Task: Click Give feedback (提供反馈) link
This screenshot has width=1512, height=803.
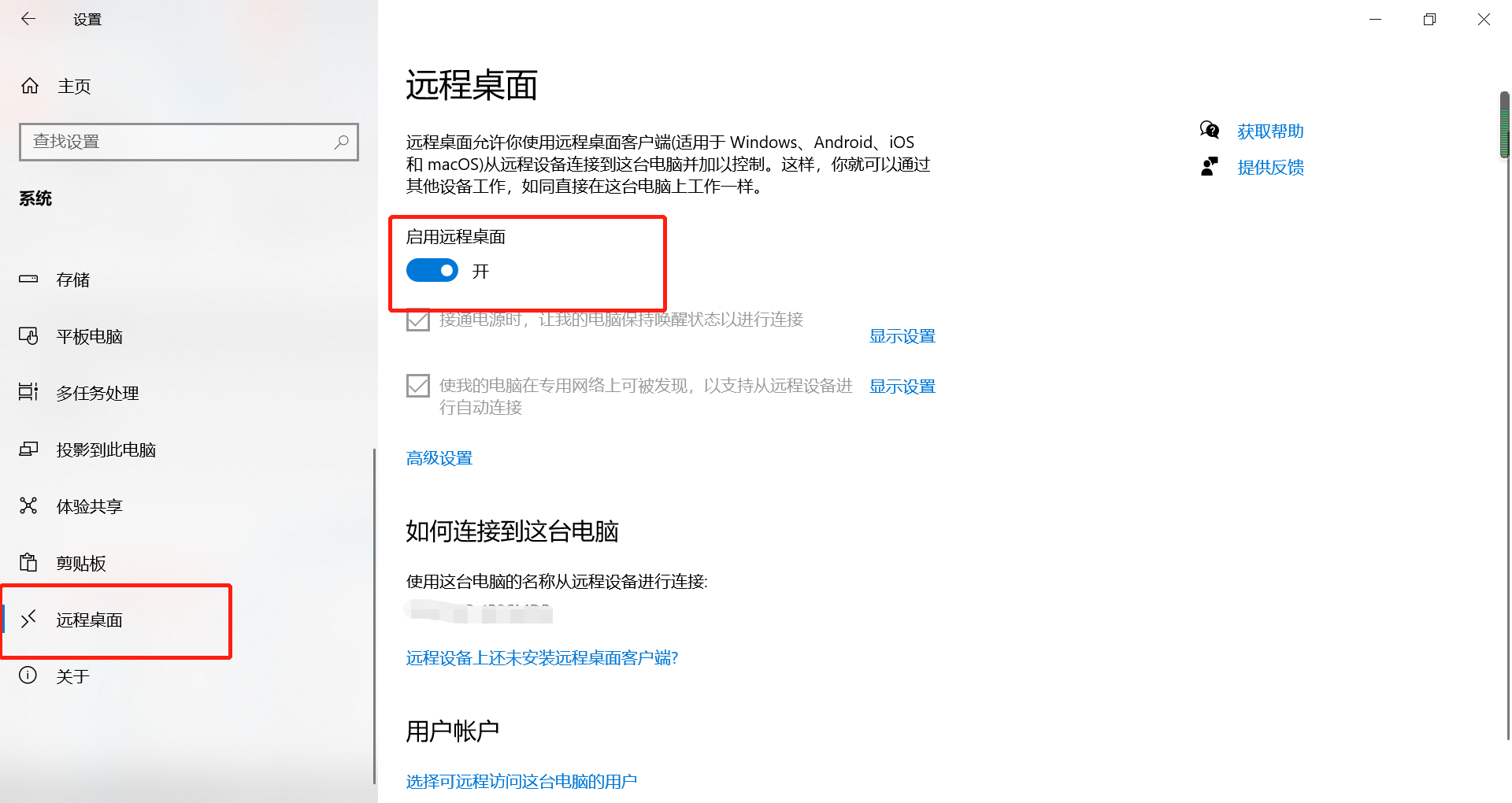Action: tap(1270, 167)
